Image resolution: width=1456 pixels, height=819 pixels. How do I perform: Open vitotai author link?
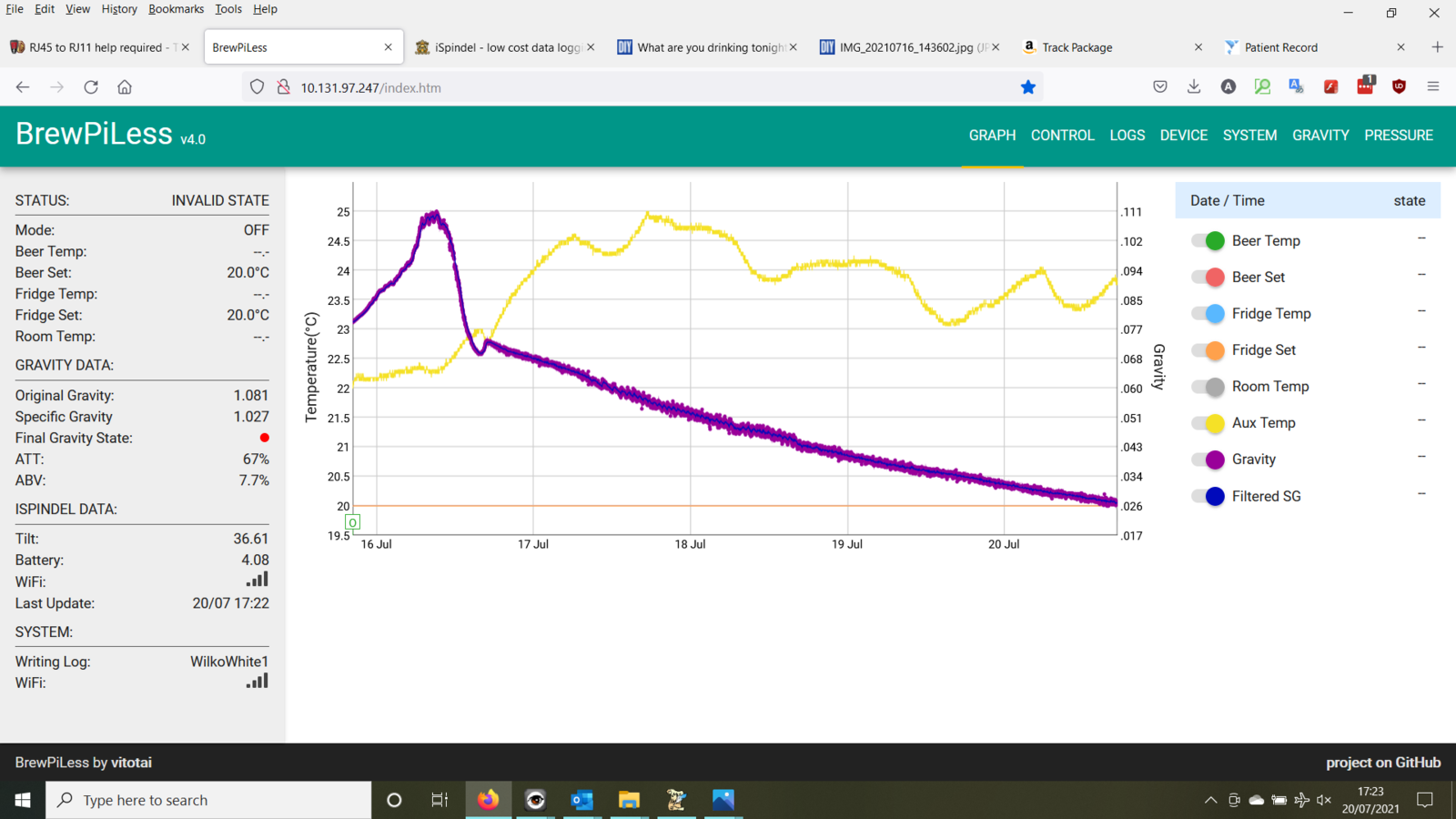pyautogui.click(x=132, y=763)
